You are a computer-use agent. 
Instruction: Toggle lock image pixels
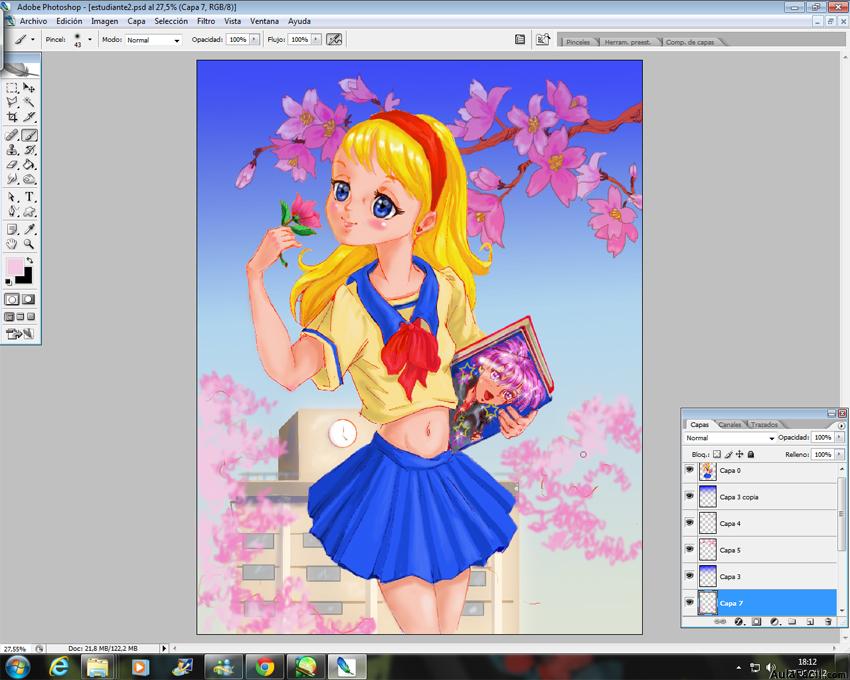(x=728, y=454)
